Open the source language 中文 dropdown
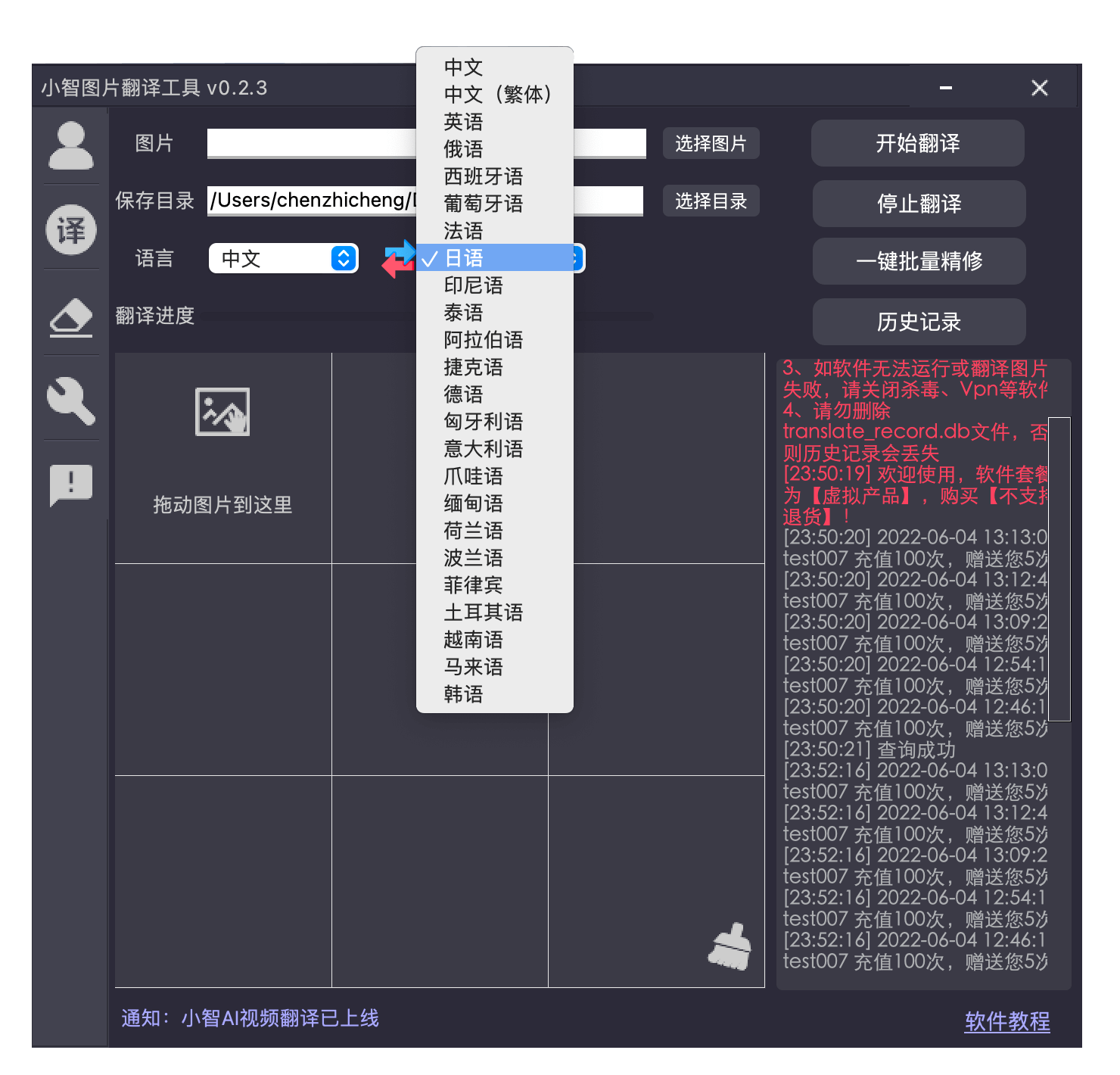 284,259
